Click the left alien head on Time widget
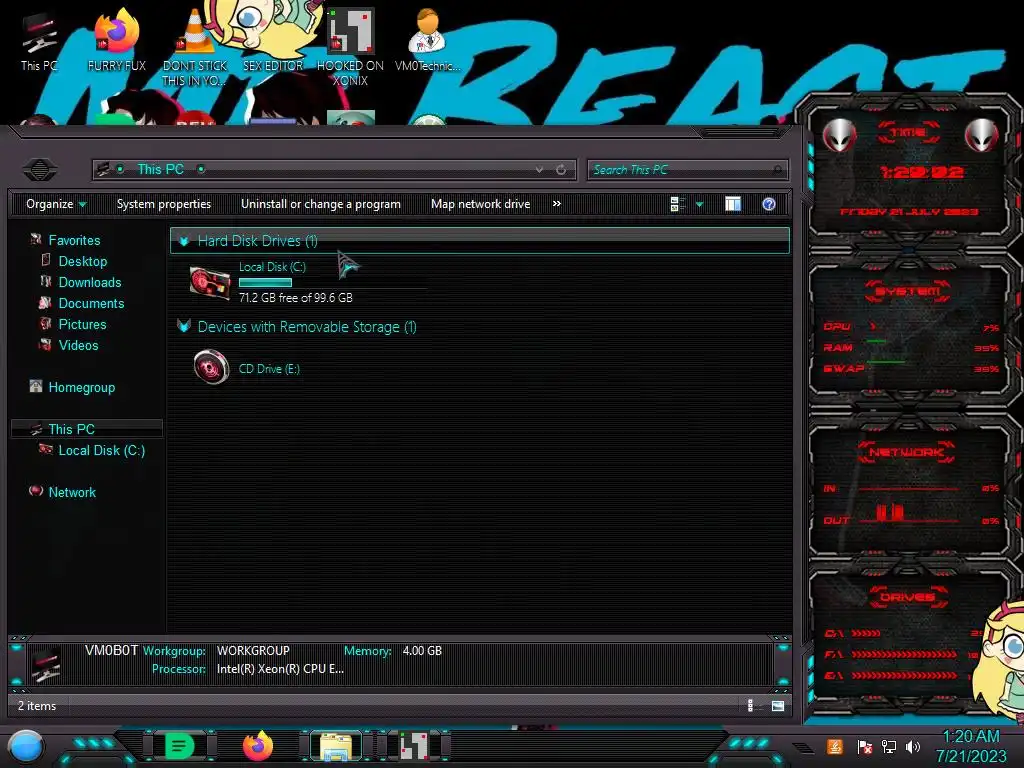 (839, 135)
